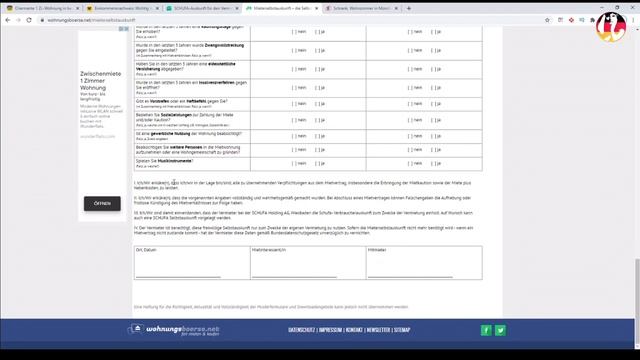Click the 'Eine Haftung für die Richtigkeit' disclaimer
The image size is (640, 360).
pyautogui.click(x=271, y=307)
